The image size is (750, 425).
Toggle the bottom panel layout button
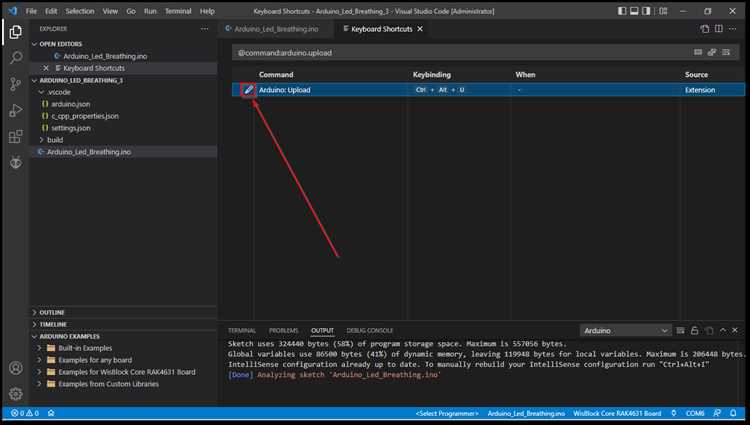click(x=634, y=11)
